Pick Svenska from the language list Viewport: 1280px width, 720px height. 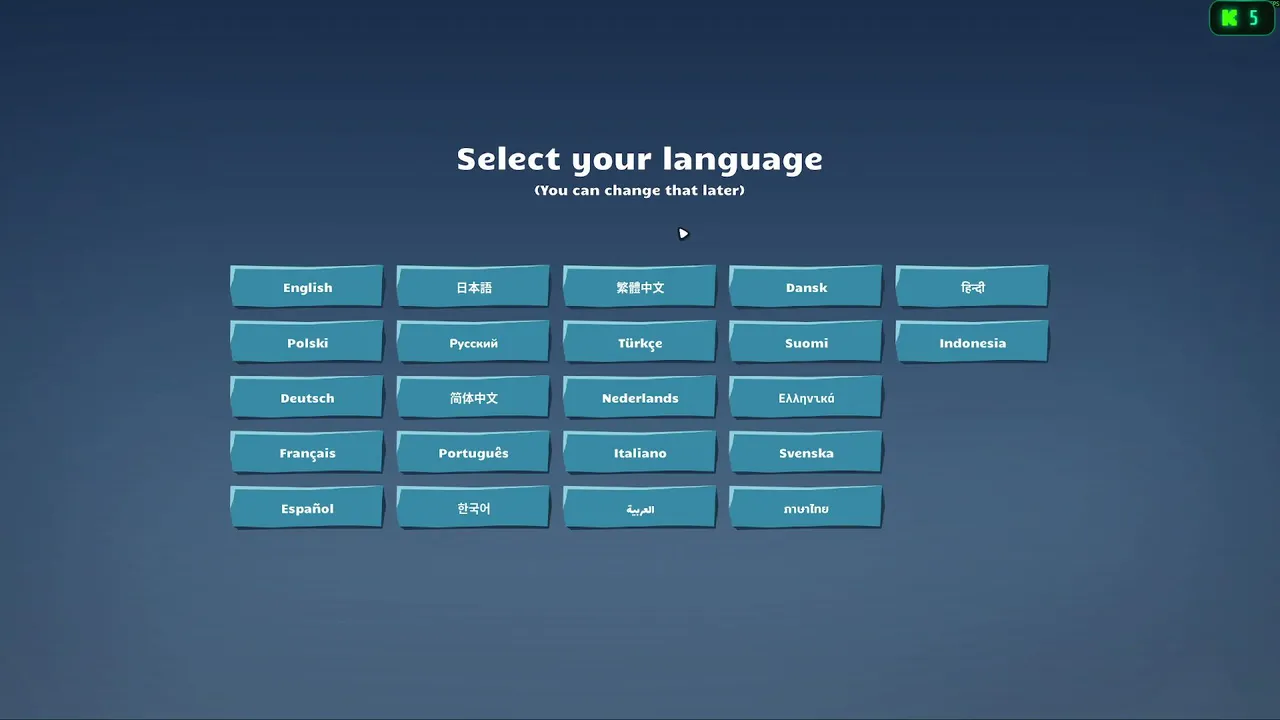click(x=806, y=453)
